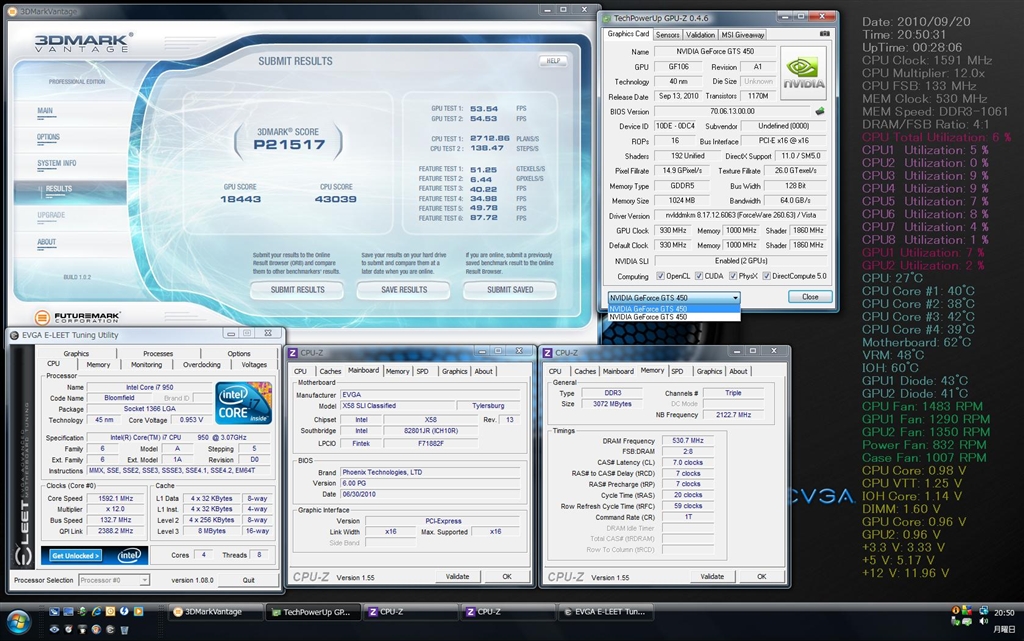Click the network tray icon
Viewport: 1024px width, 641px height.
[984, 611]
